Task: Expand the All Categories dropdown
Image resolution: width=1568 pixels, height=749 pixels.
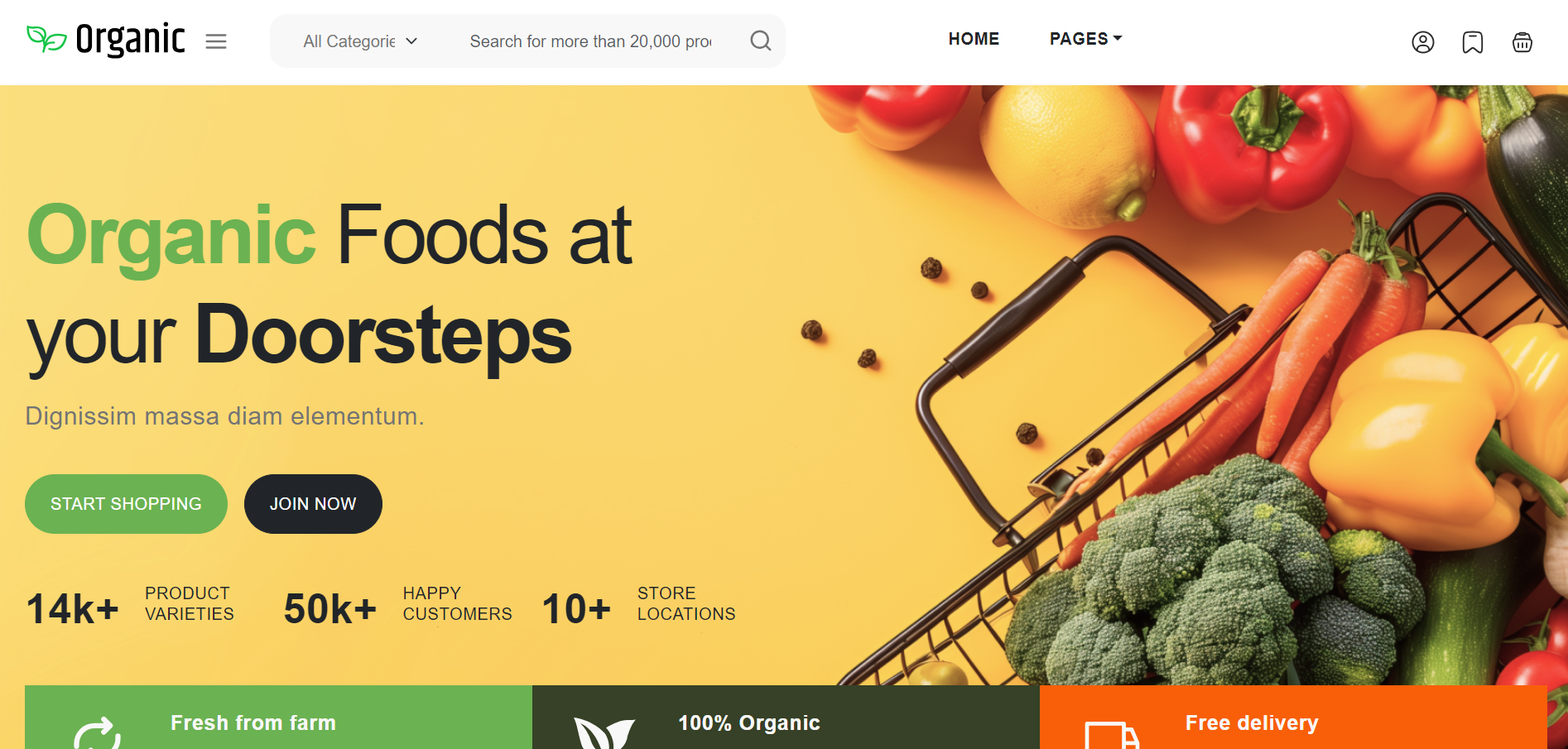Action: tap(360, 41)
